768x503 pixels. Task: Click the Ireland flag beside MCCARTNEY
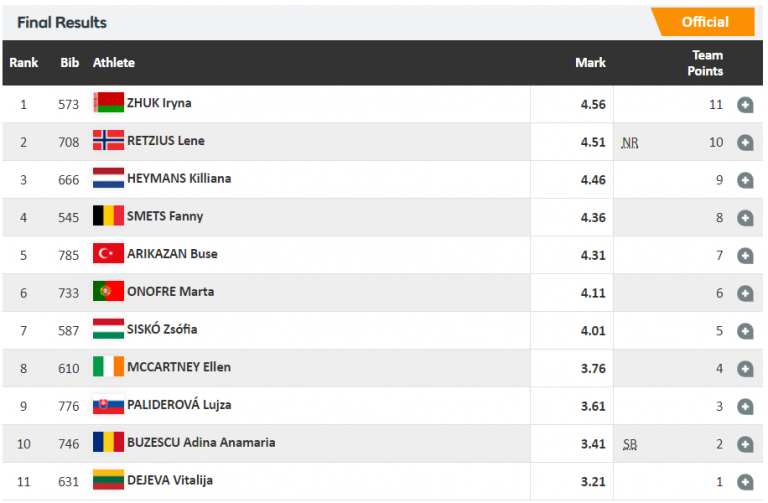click(108, 367)
